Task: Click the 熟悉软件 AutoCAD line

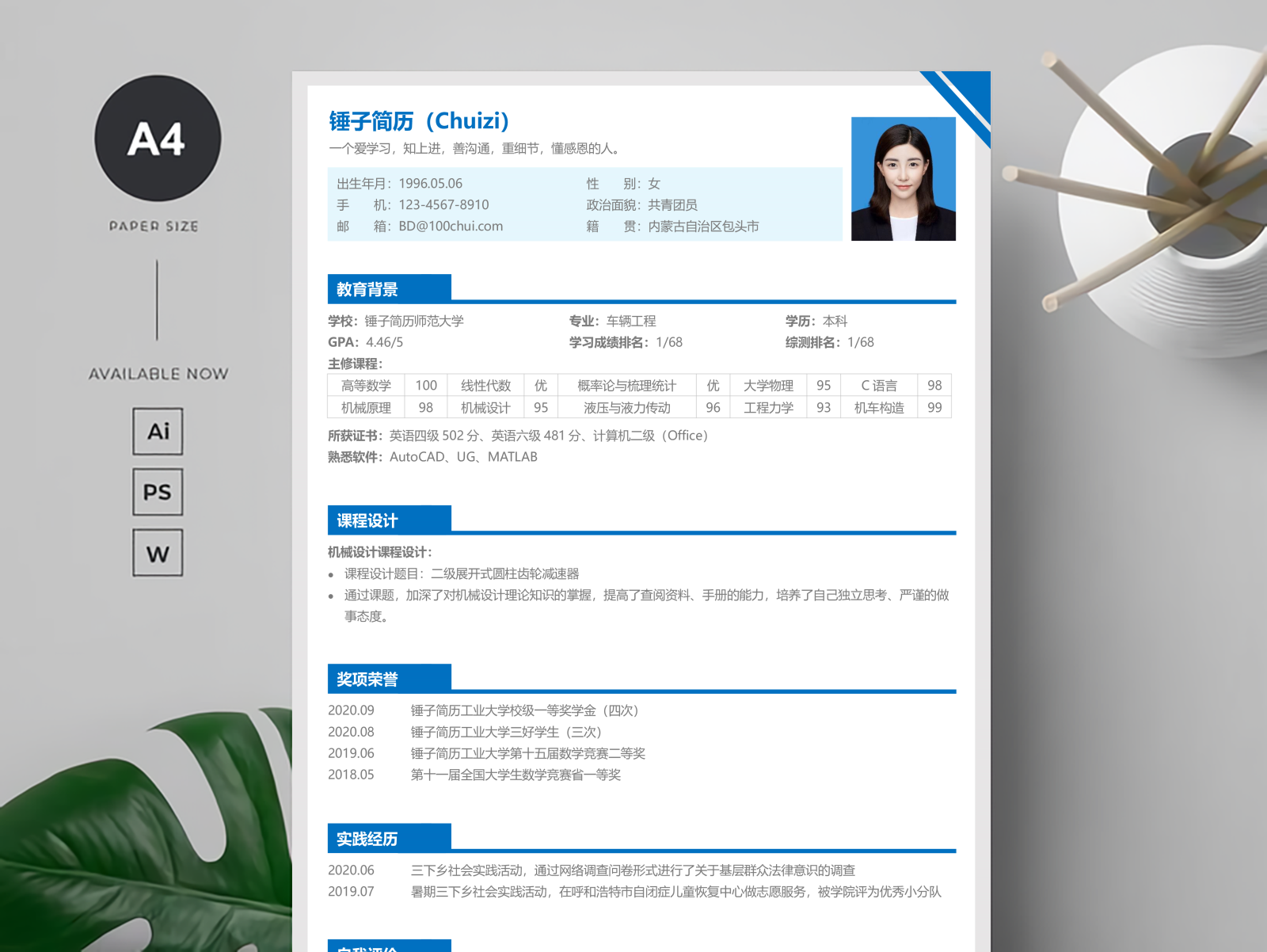Action: (x=432, y=457)
